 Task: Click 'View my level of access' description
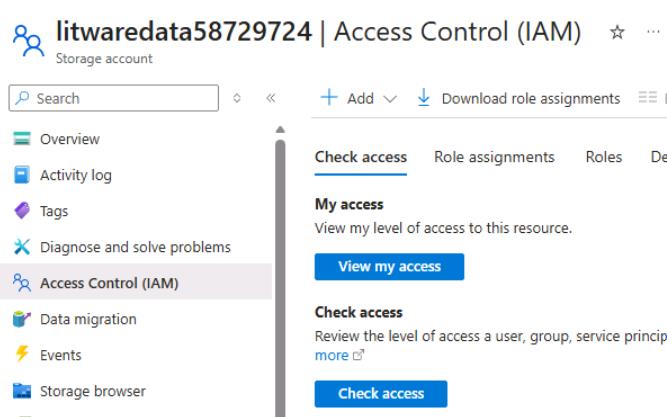click(443, 228)
